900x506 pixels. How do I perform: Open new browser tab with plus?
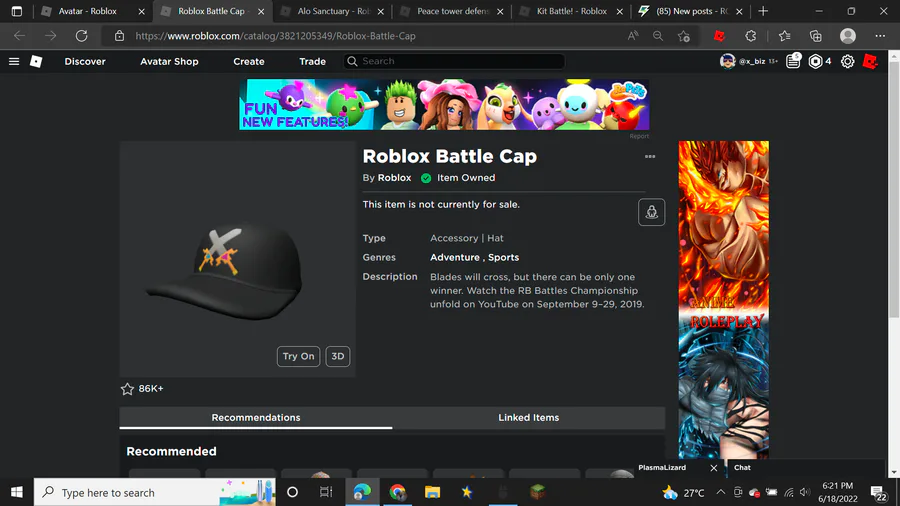(763, 11)
